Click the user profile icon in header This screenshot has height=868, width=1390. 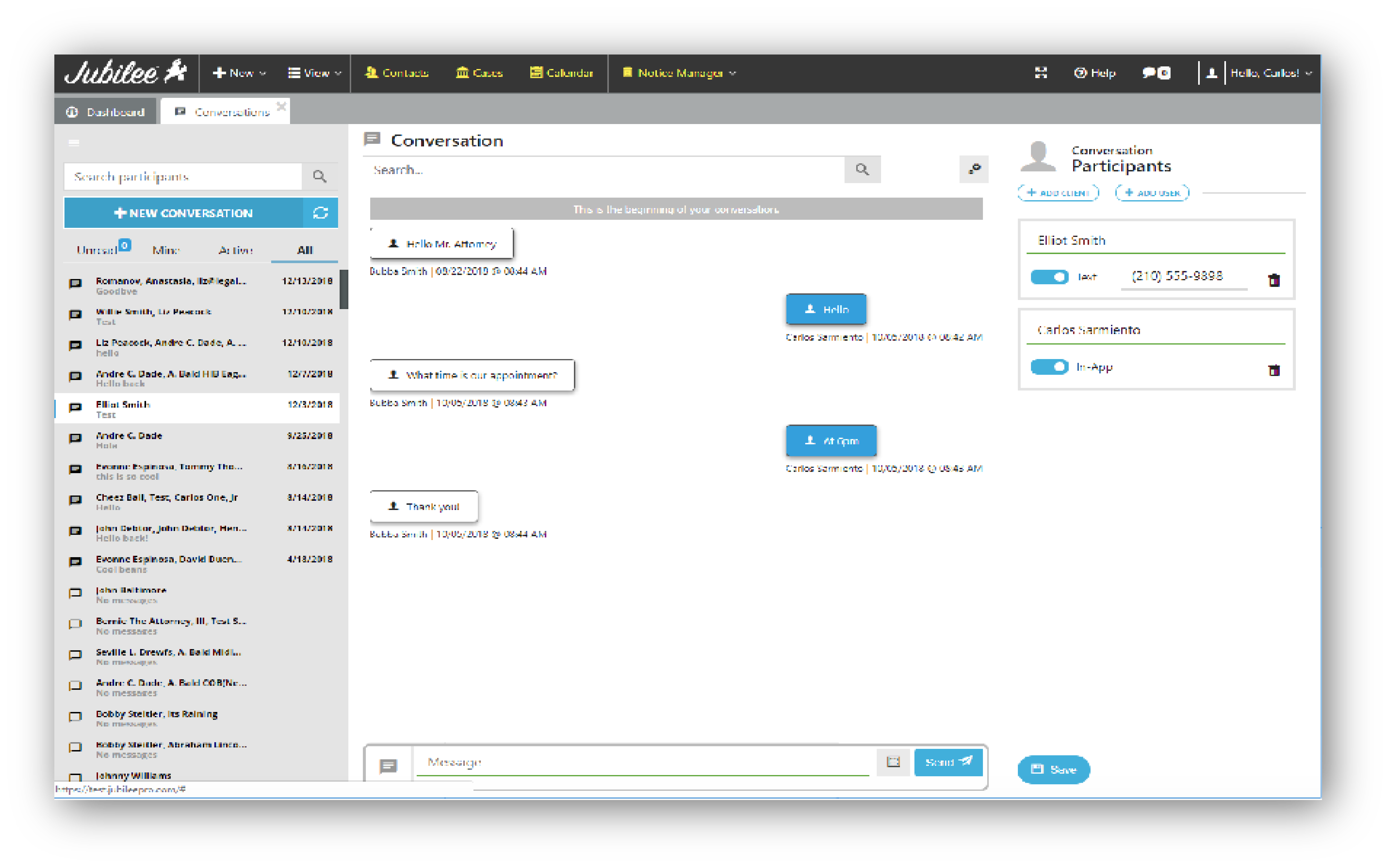(1211, 73)
